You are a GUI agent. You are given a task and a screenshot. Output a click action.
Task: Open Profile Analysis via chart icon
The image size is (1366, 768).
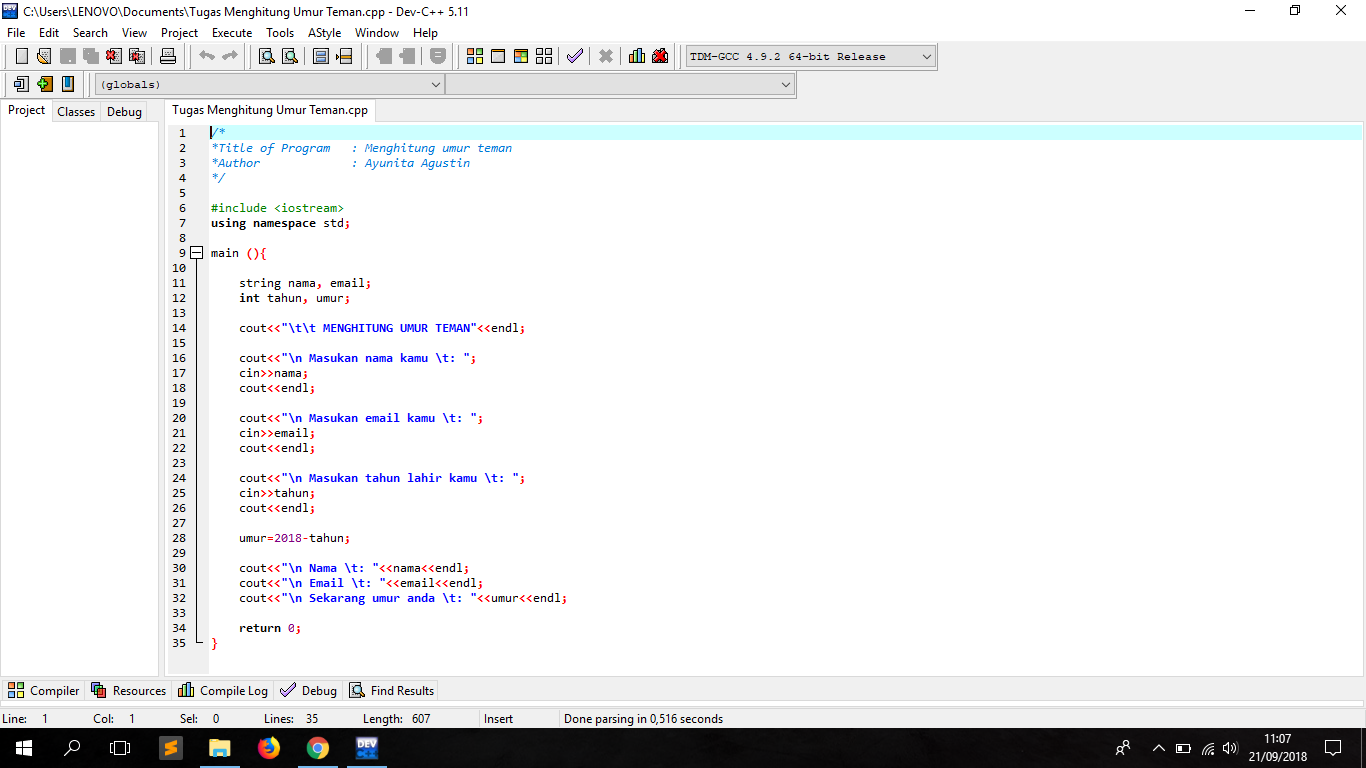636,56
